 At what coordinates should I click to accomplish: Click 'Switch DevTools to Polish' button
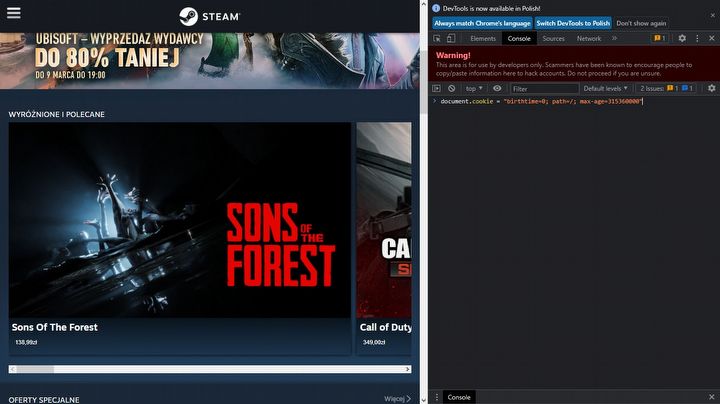coord(573,23)
